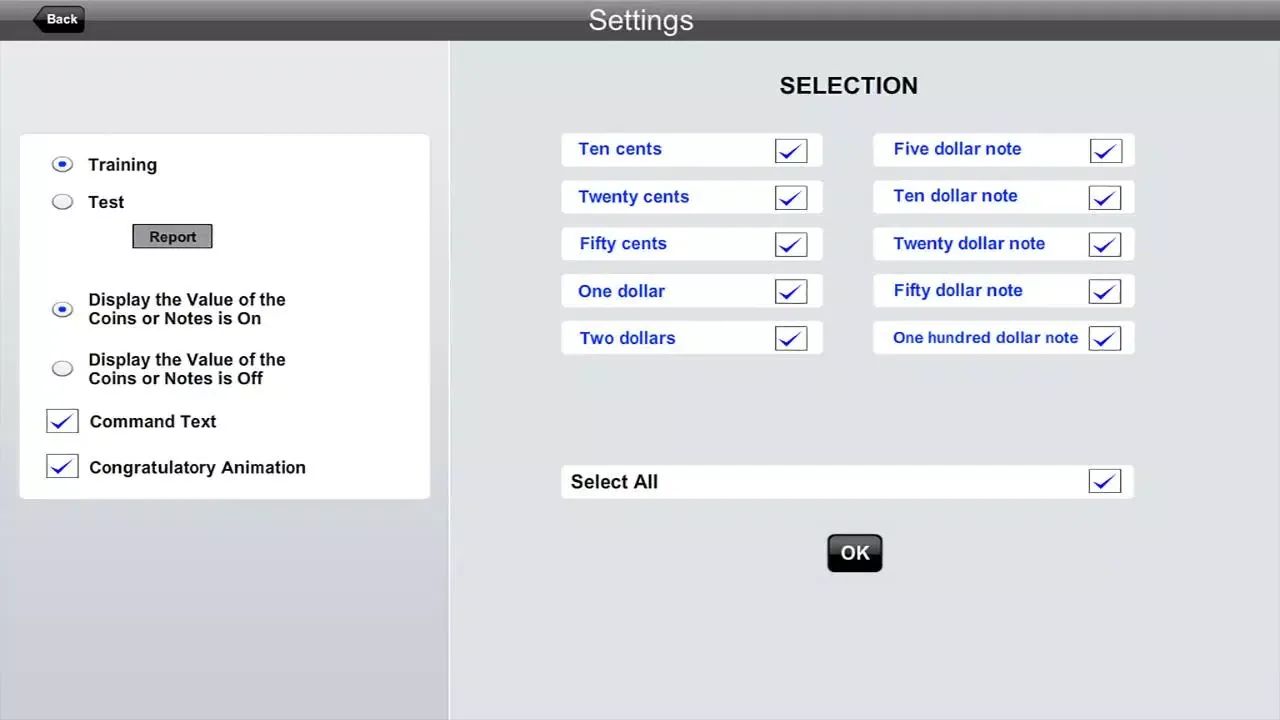Select the Test mode option
The image size is (1280, 720).
coord(62,202)
